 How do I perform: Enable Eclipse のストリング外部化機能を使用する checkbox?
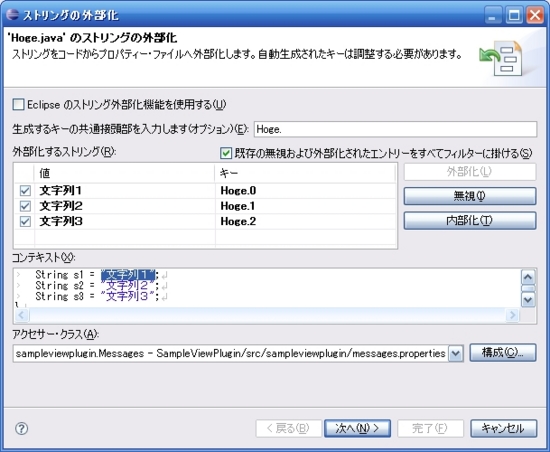(18, 104)
